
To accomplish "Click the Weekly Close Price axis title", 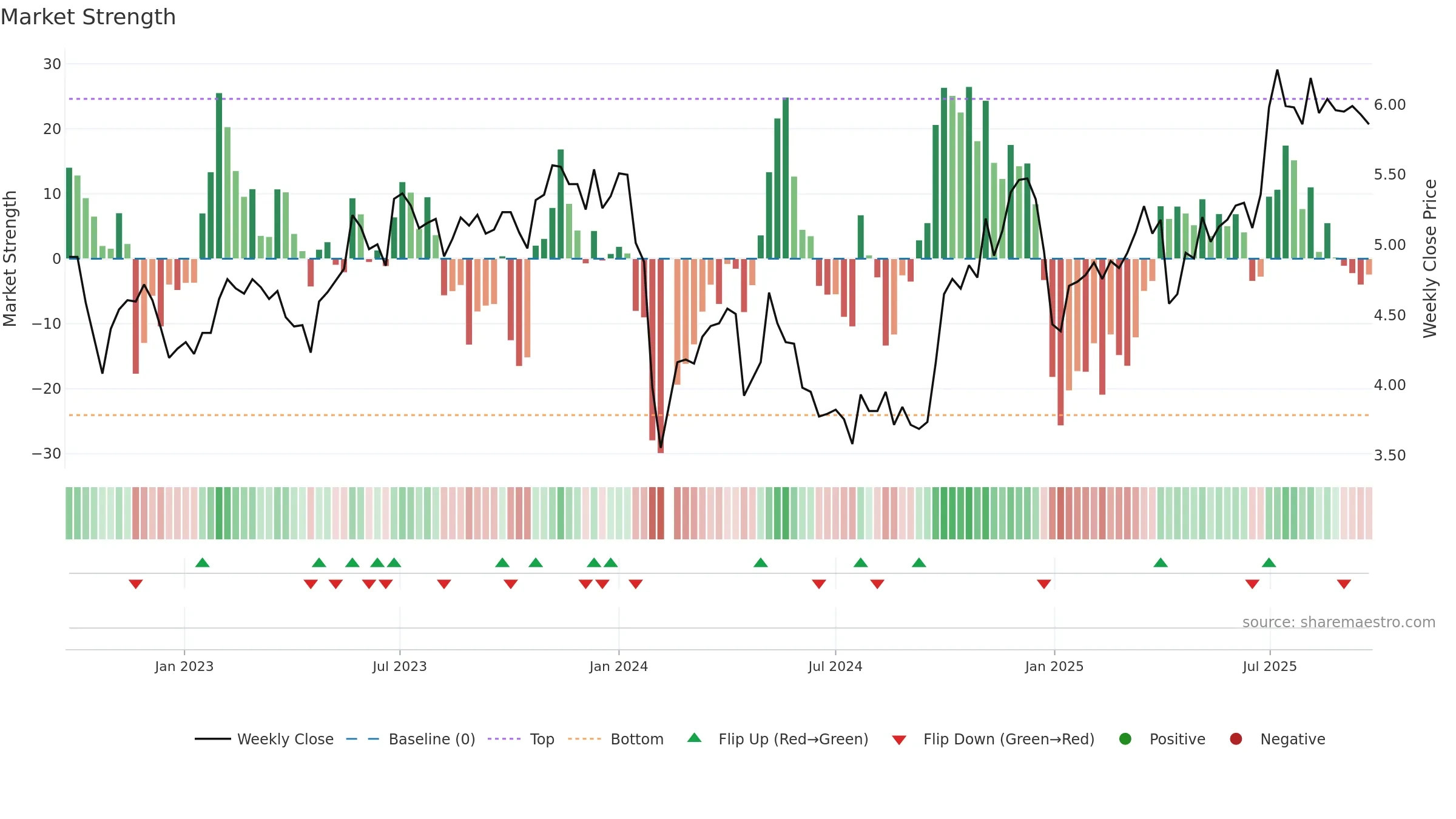I will coord(1430,258).
